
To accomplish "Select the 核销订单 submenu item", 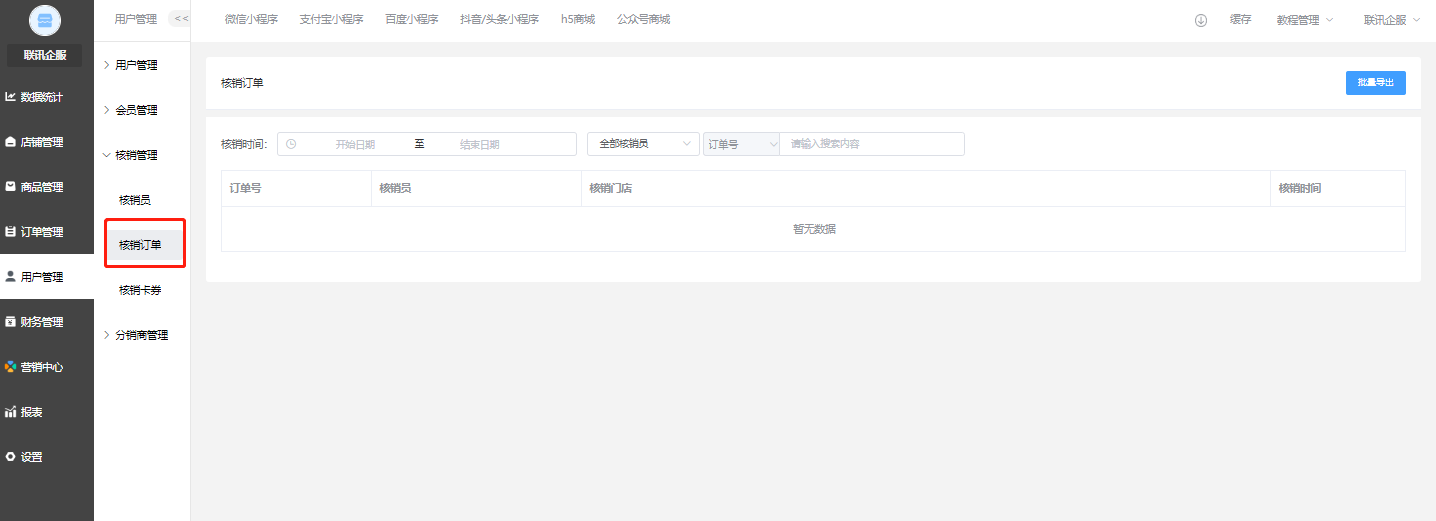I will click(145, 245).
